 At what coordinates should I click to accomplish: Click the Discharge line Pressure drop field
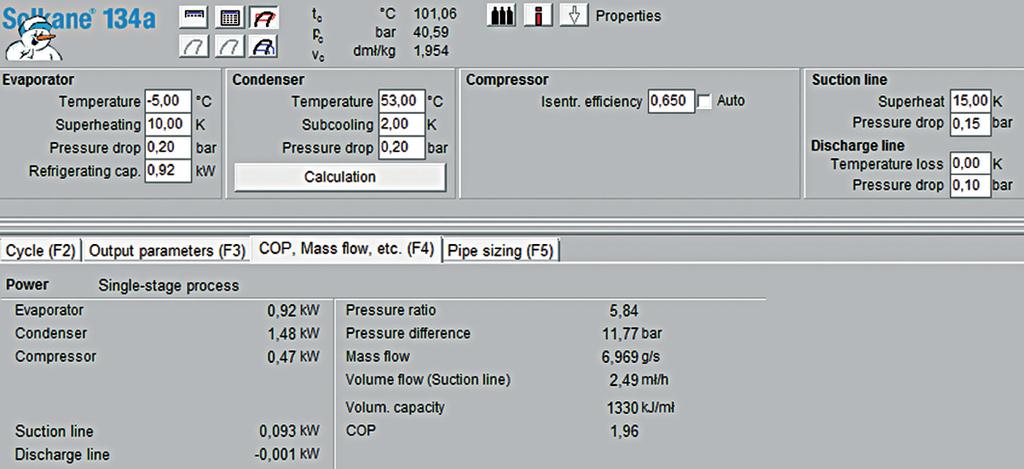tap(970, 186)
